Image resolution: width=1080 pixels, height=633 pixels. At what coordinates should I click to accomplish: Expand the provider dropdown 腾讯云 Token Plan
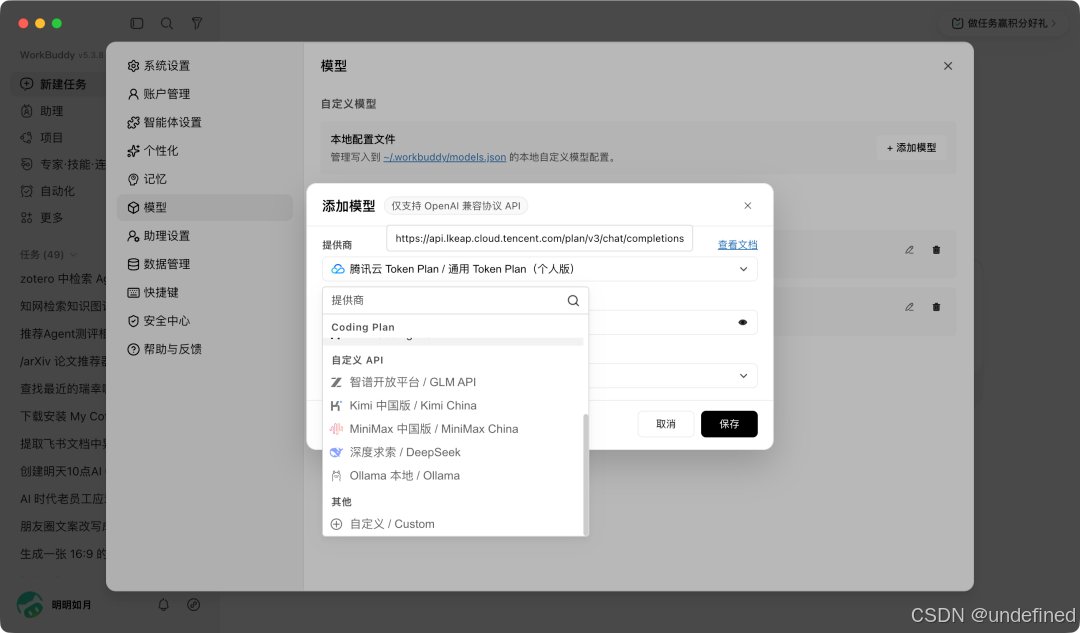click(x=539, y=269)
